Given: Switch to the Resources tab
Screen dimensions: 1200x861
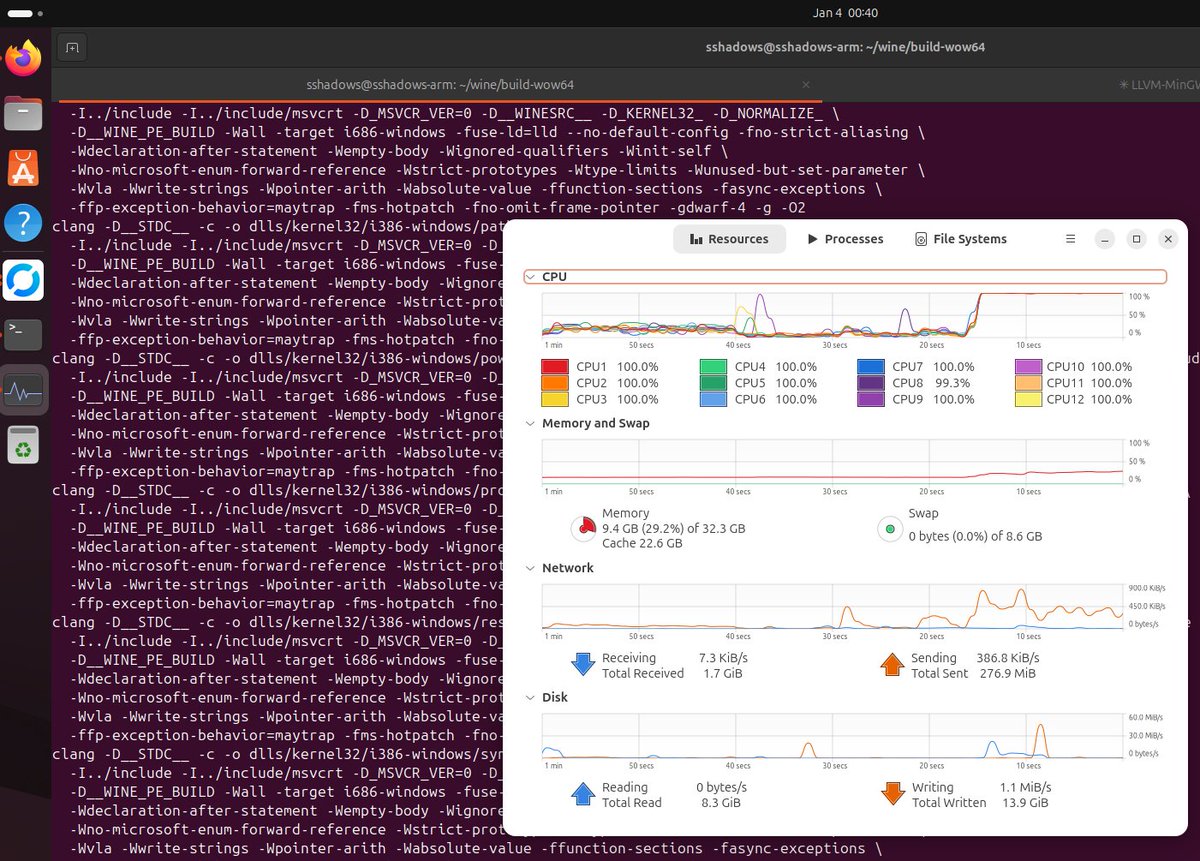Looking at the screenshot, I should (729, 239).
